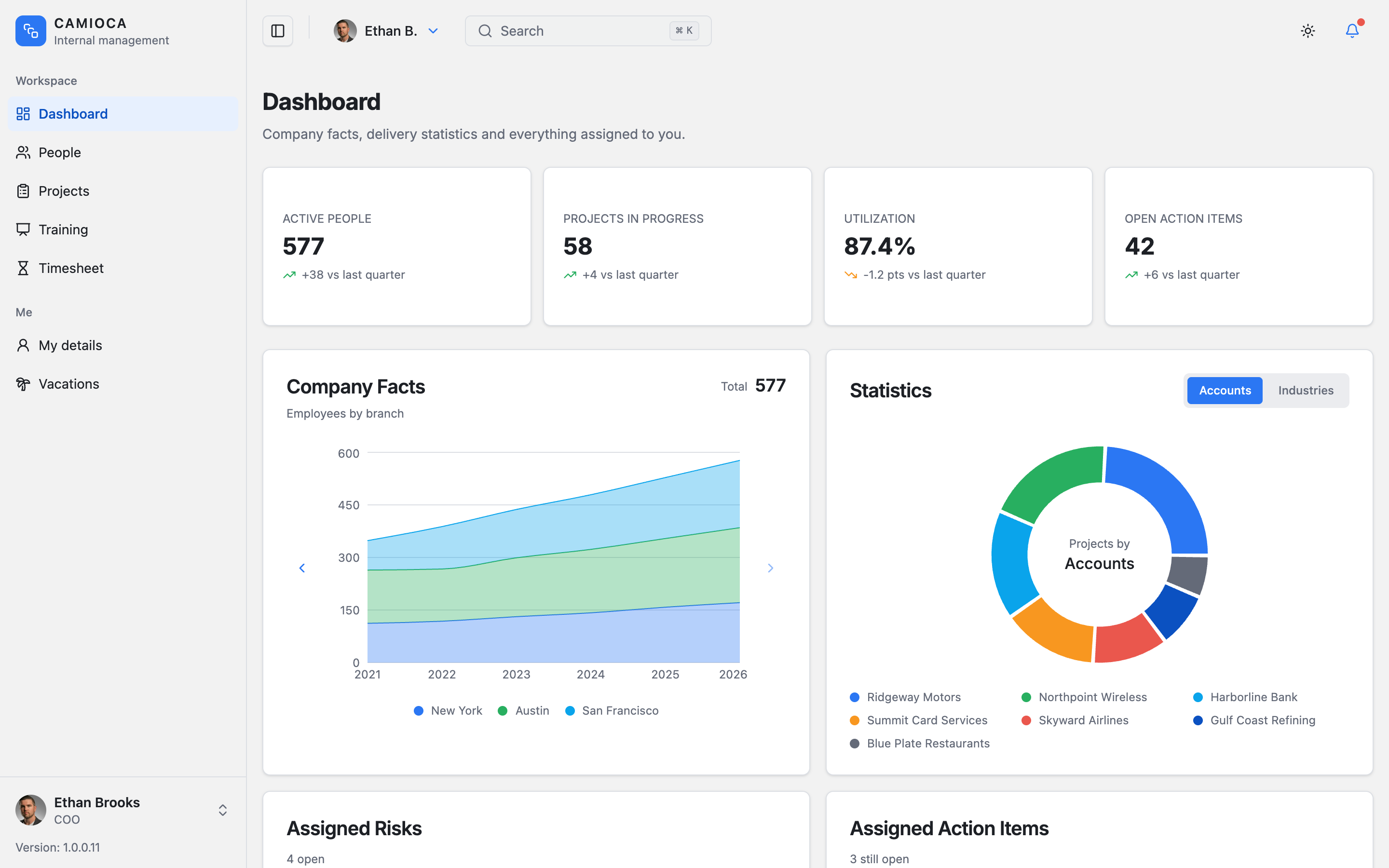Switch to the Industries statistics tab
The height and width of the screenshot is (868, 1389).
tap(1305, 391)
